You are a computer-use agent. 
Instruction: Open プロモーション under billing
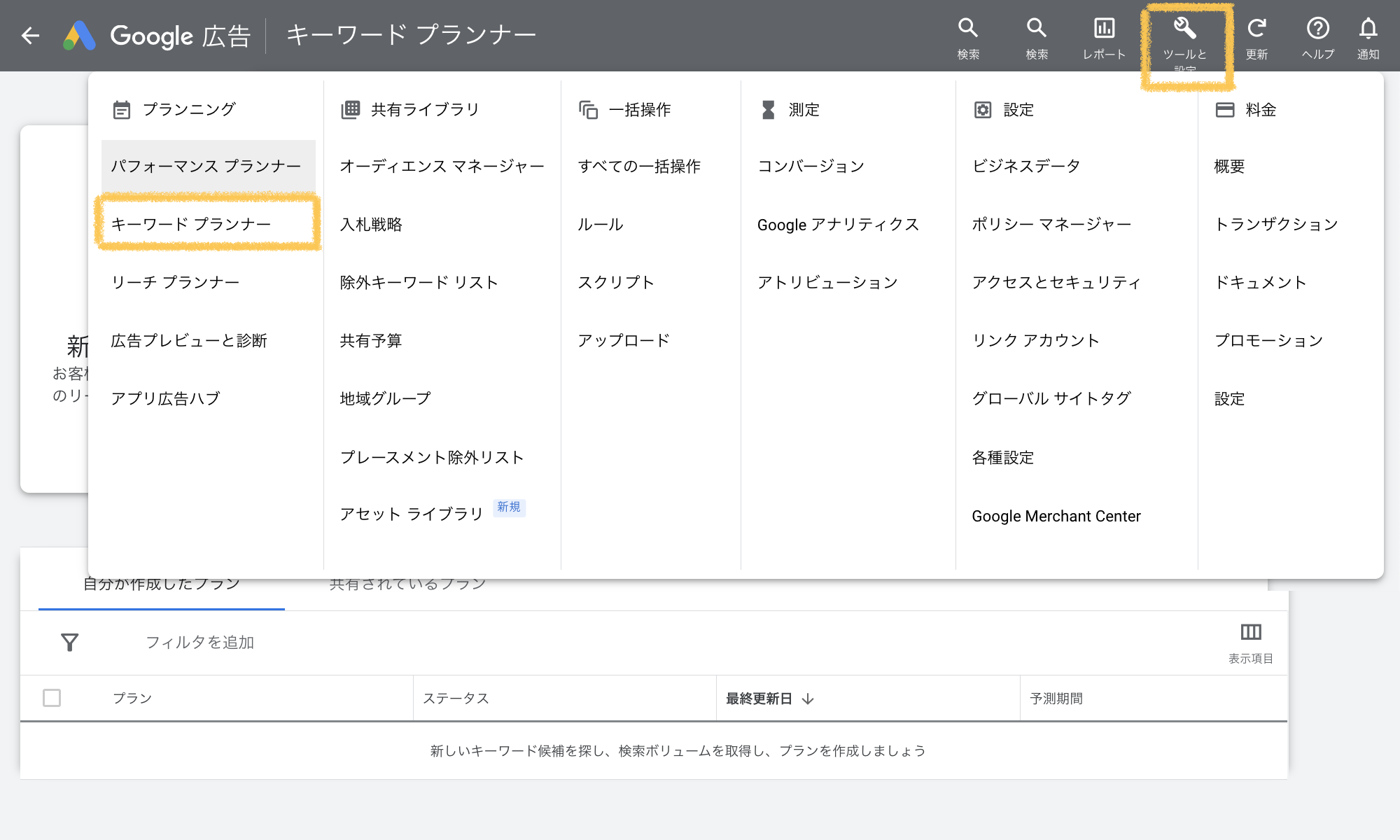coord(1268,340)
